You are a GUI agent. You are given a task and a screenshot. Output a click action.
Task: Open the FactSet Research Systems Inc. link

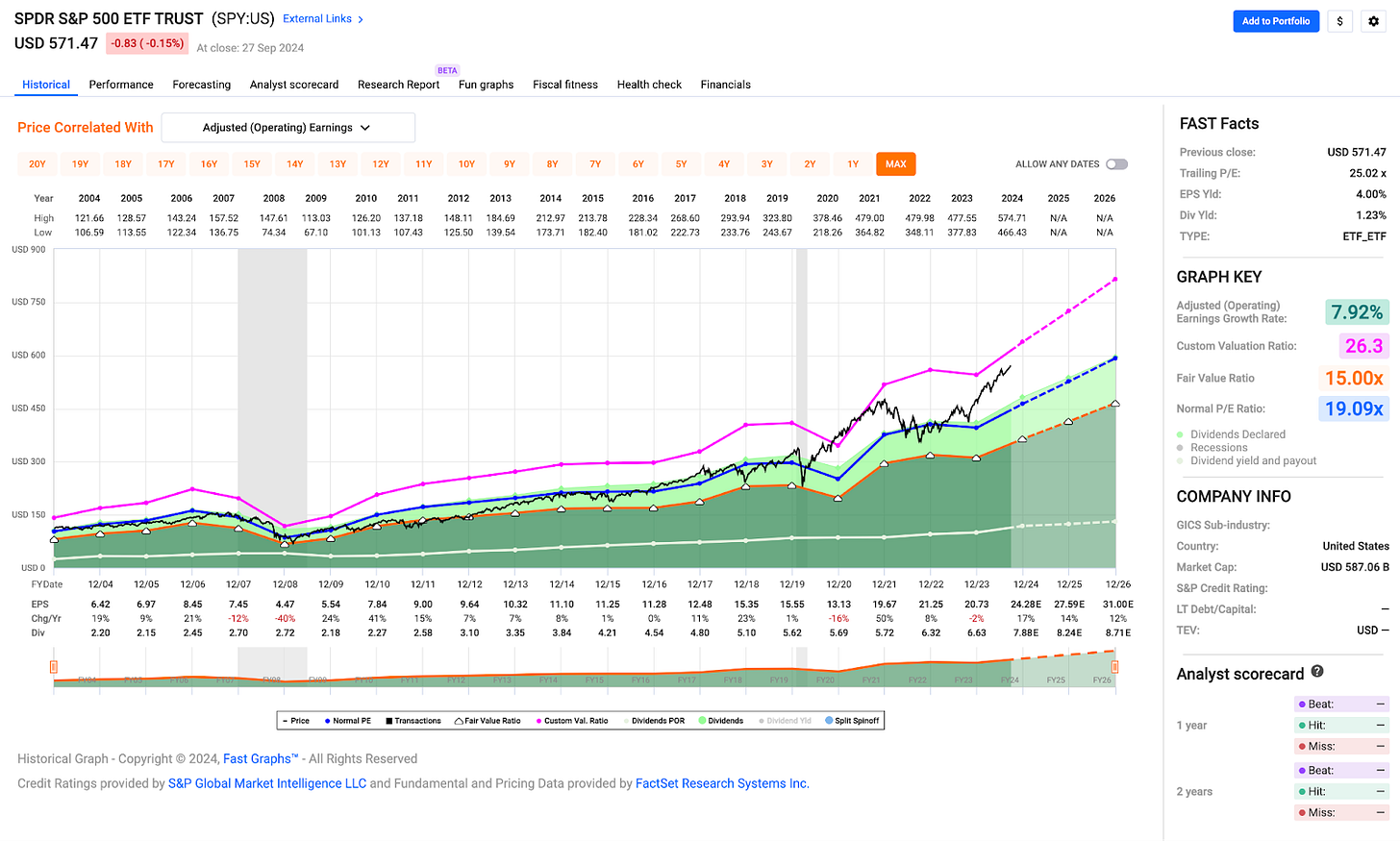[x=722, y=783]
